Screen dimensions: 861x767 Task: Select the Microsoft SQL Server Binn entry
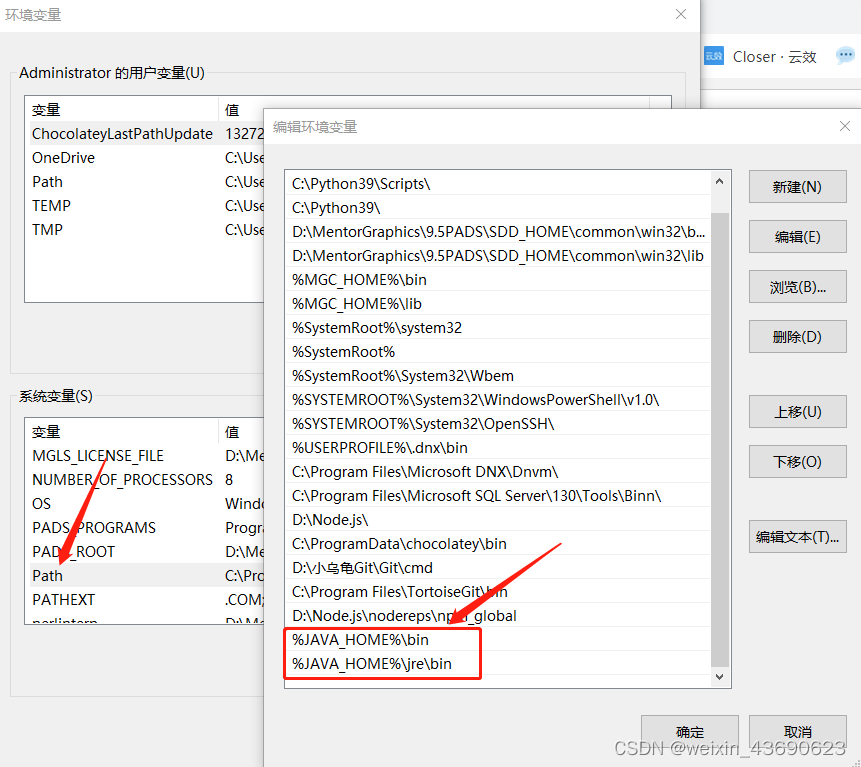tap(498, 496)
